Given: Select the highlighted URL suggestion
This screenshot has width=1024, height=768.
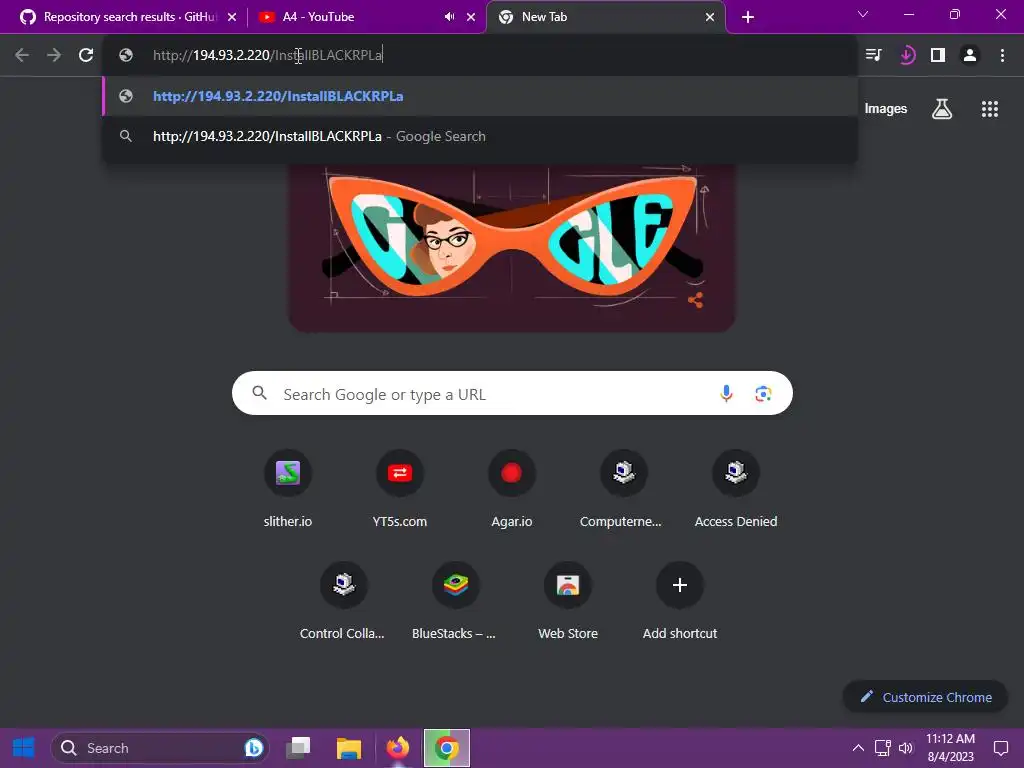Looking at the screenshot, I should click(480, 96).
